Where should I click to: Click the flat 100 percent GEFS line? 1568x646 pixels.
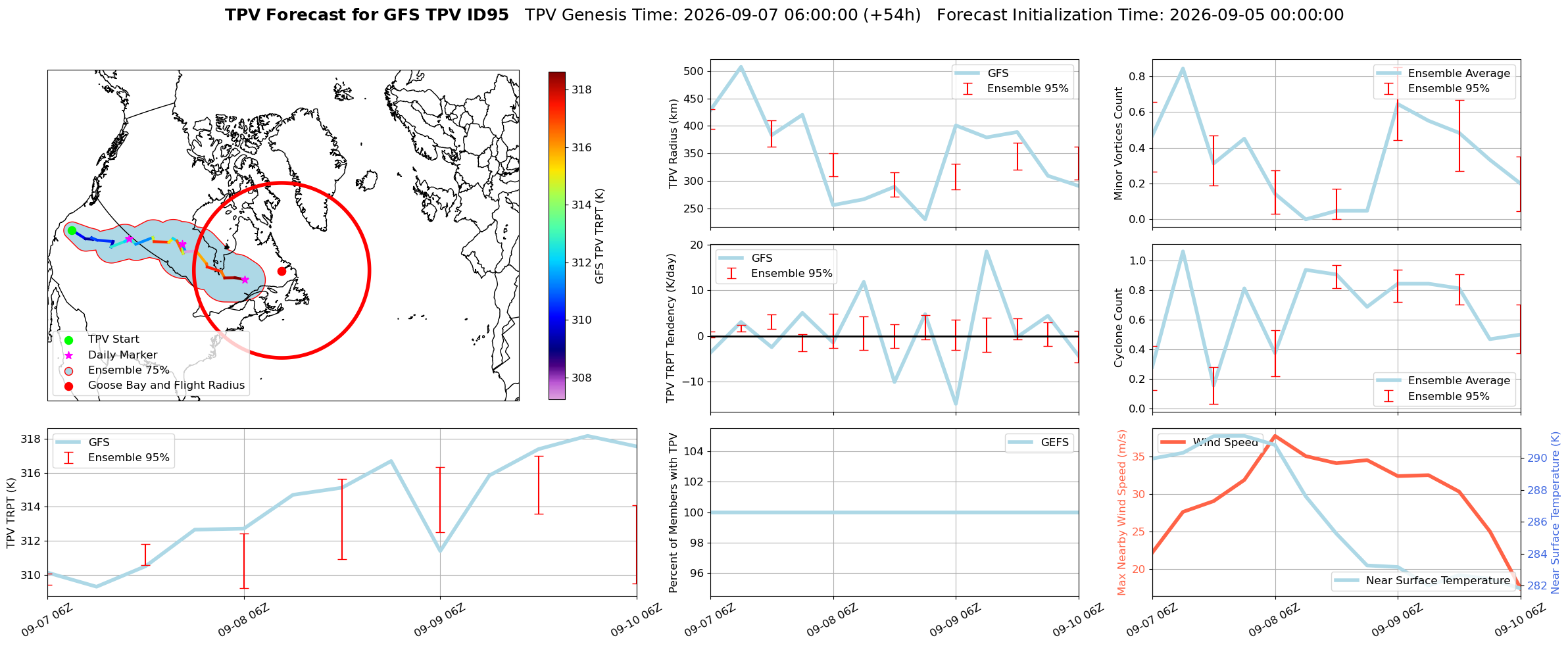pos(894,512)
